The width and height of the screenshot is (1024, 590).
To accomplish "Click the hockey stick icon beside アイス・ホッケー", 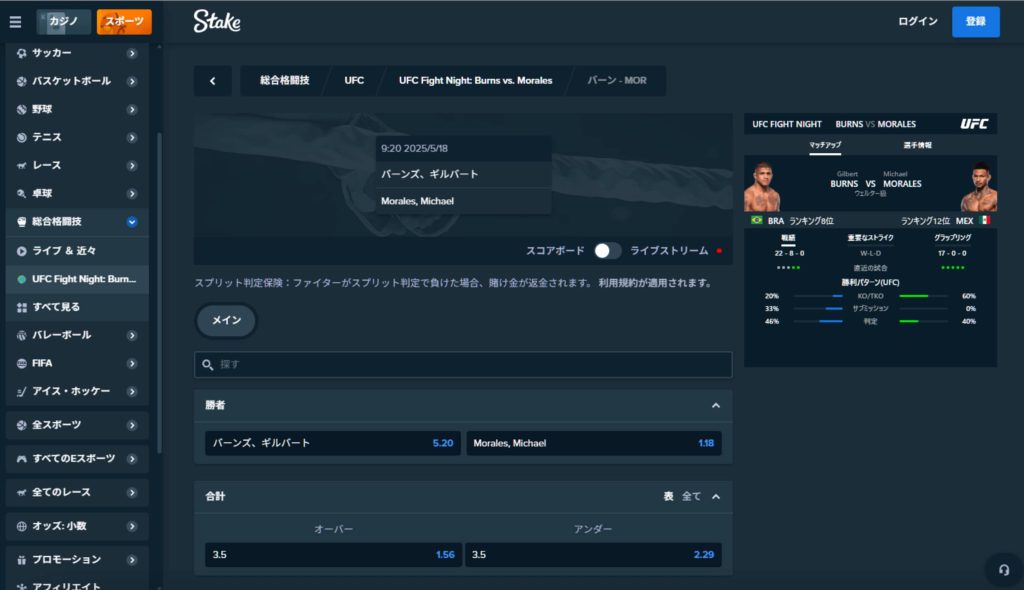I will tap(22, 391).
